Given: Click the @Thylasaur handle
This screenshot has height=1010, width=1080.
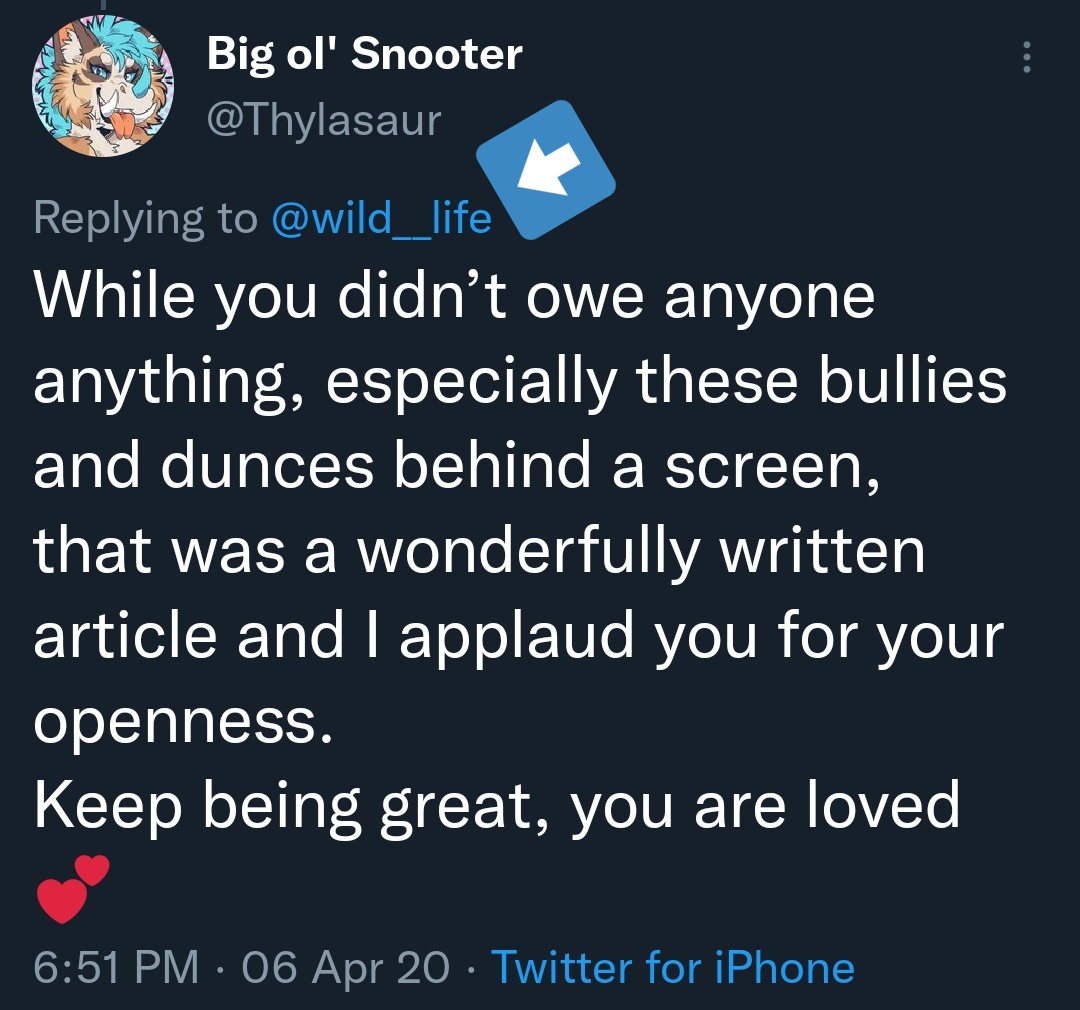Looking at the screenshot, I should [324, 121].
